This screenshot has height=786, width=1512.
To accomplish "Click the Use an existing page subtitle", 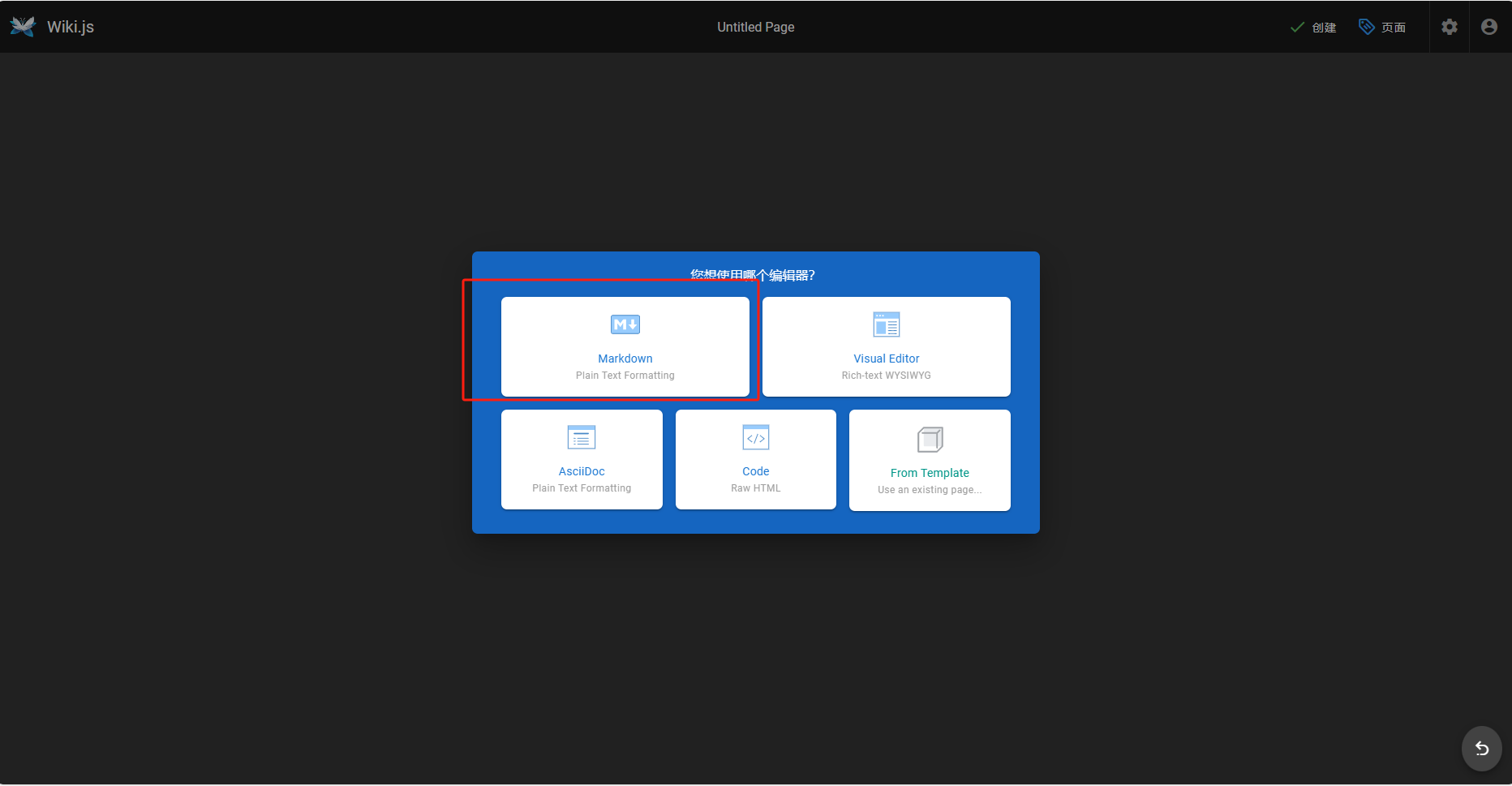I will click(930, 490).
